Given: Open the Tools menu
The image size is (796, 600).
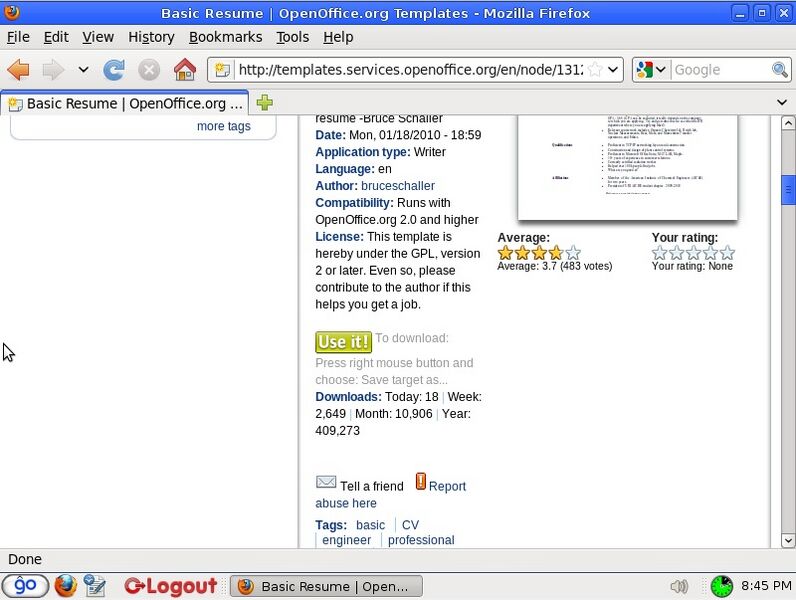Looking at the screenshot, I should (292, 37).
